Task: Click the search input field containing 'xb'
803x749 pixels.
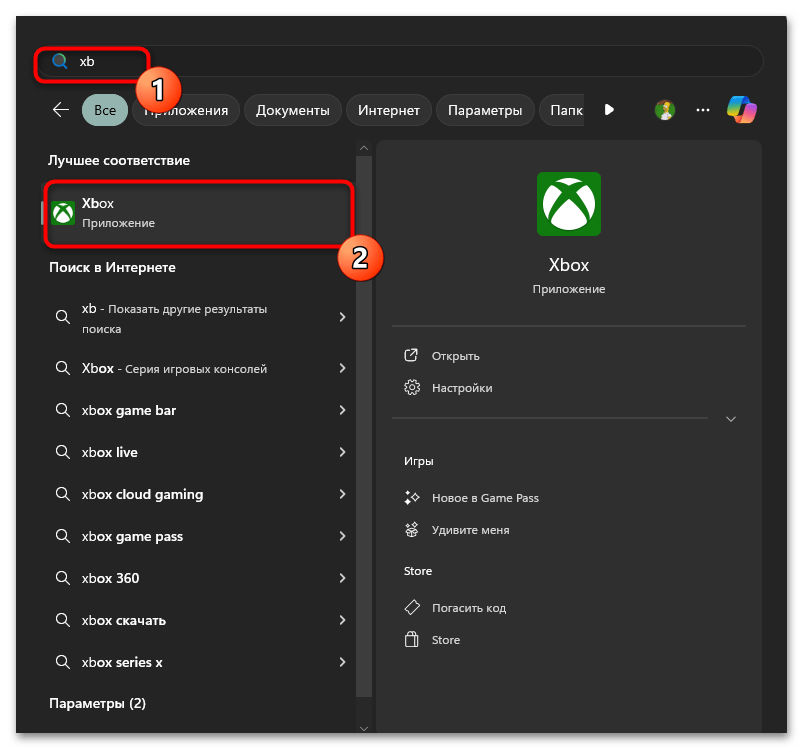Action: pos(400,61)
